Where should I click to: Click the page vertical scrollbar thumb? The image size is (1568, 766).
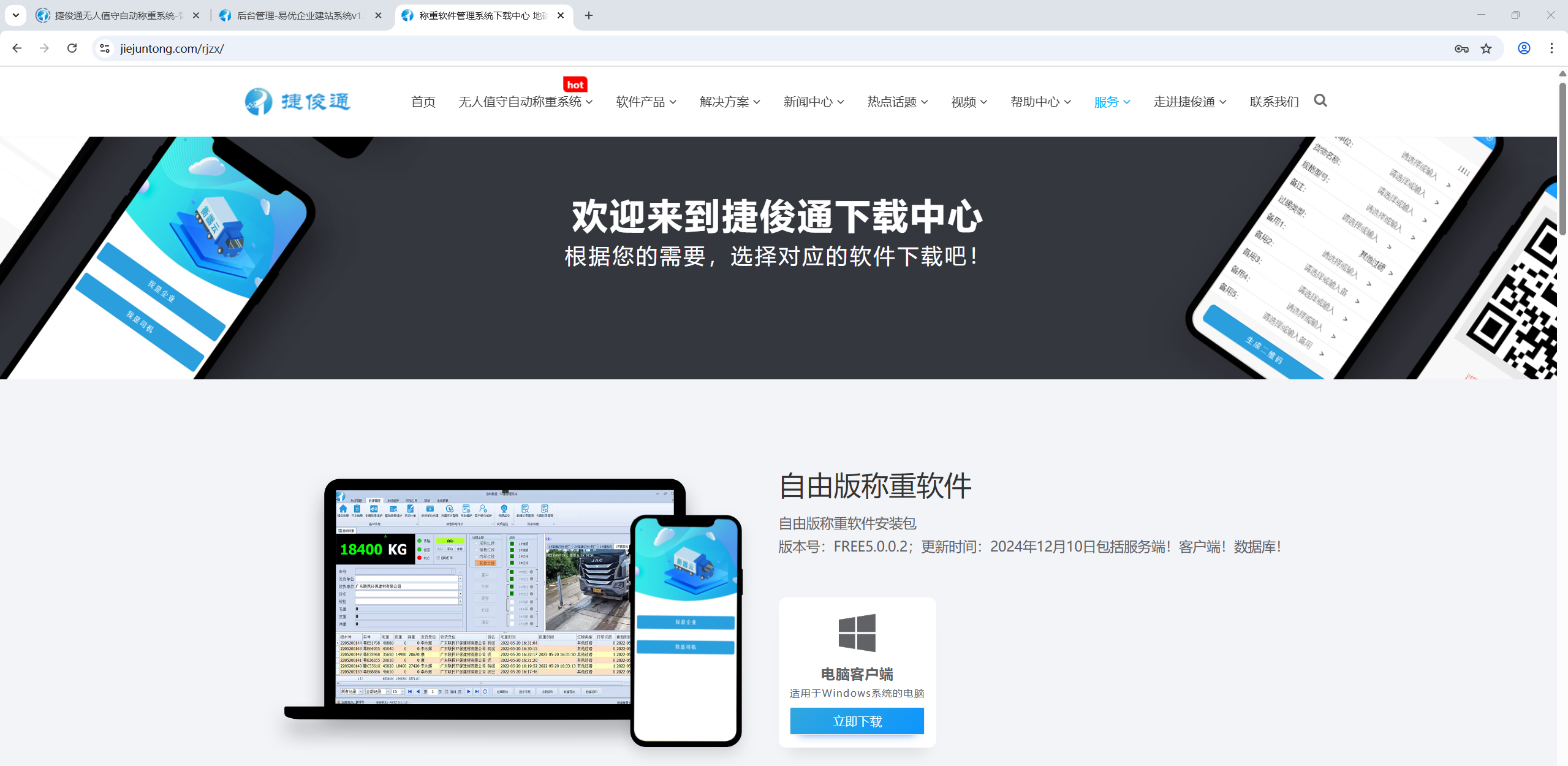pos(1562,159)
